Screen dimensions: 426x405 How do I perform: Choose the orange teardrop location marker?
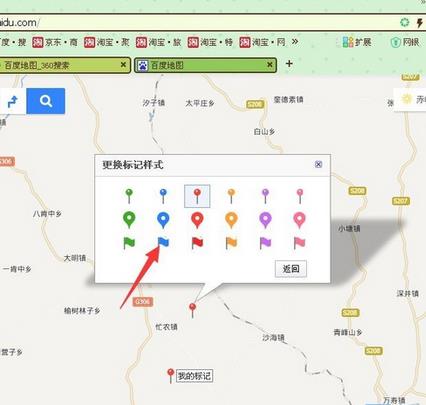point(231,220)
